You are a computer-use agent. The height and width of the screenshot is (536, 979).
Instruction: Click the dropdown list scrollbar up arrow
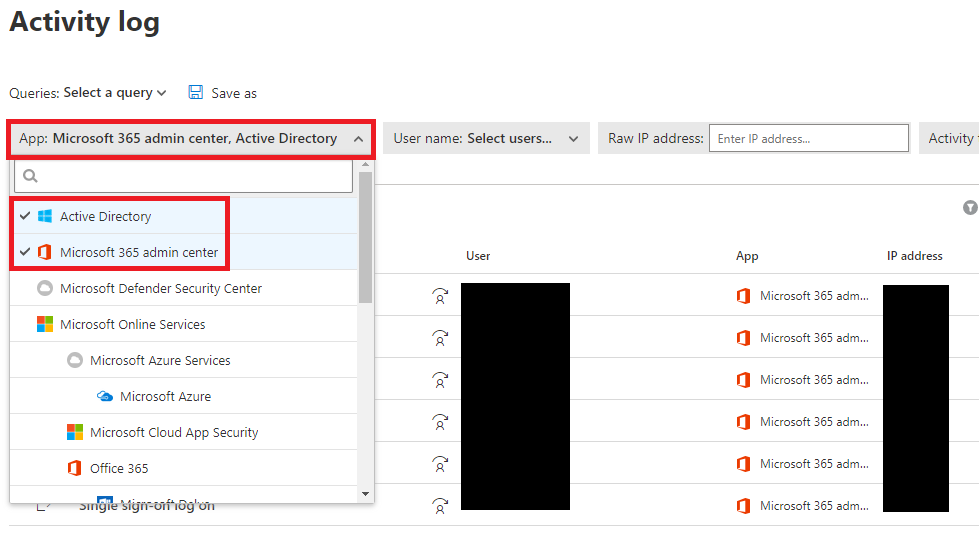(x=366, y=164)
